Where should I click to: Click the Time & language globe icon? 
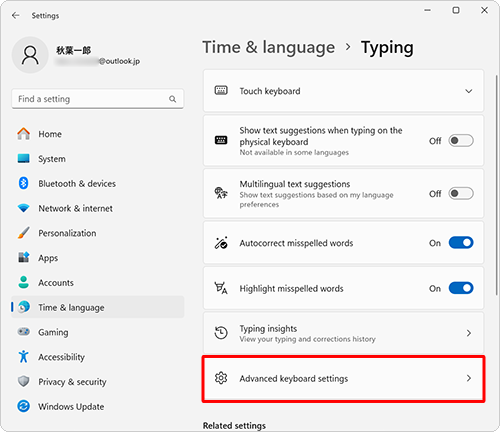(24, 307)
